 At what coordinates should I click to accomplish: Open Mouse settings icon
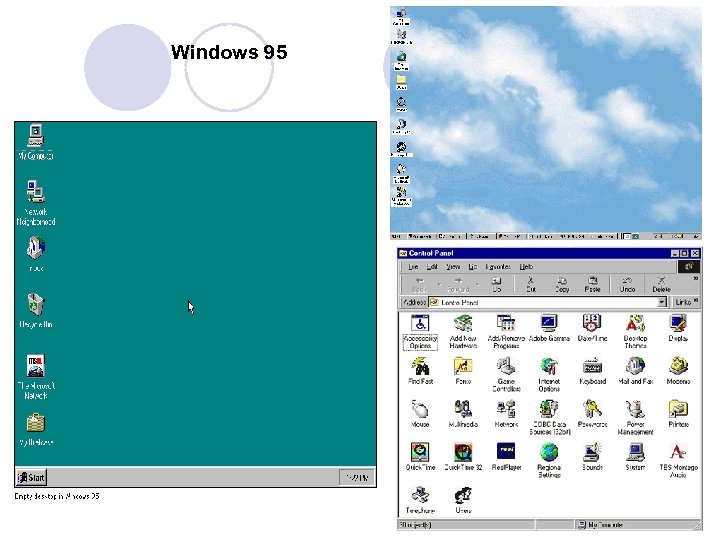coord(420,414)
